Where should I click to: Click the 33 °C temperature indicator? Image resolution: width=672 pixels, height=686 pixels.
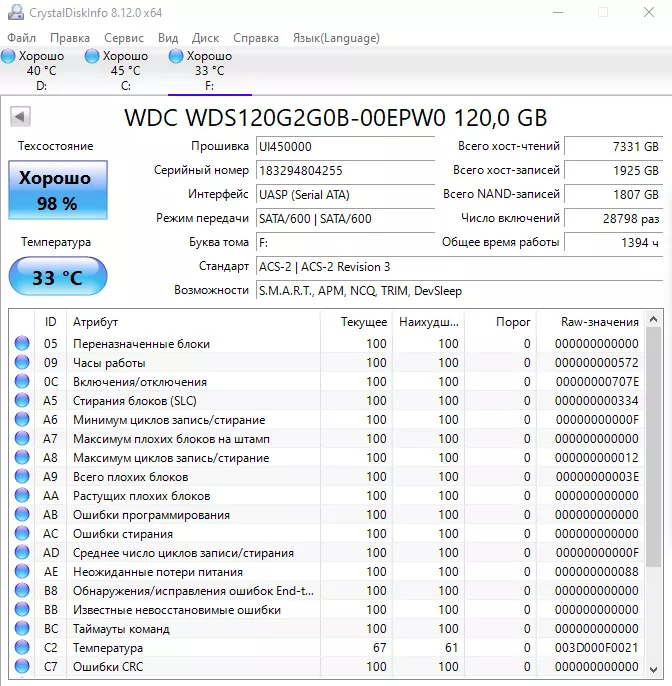[x=57, y=277]
